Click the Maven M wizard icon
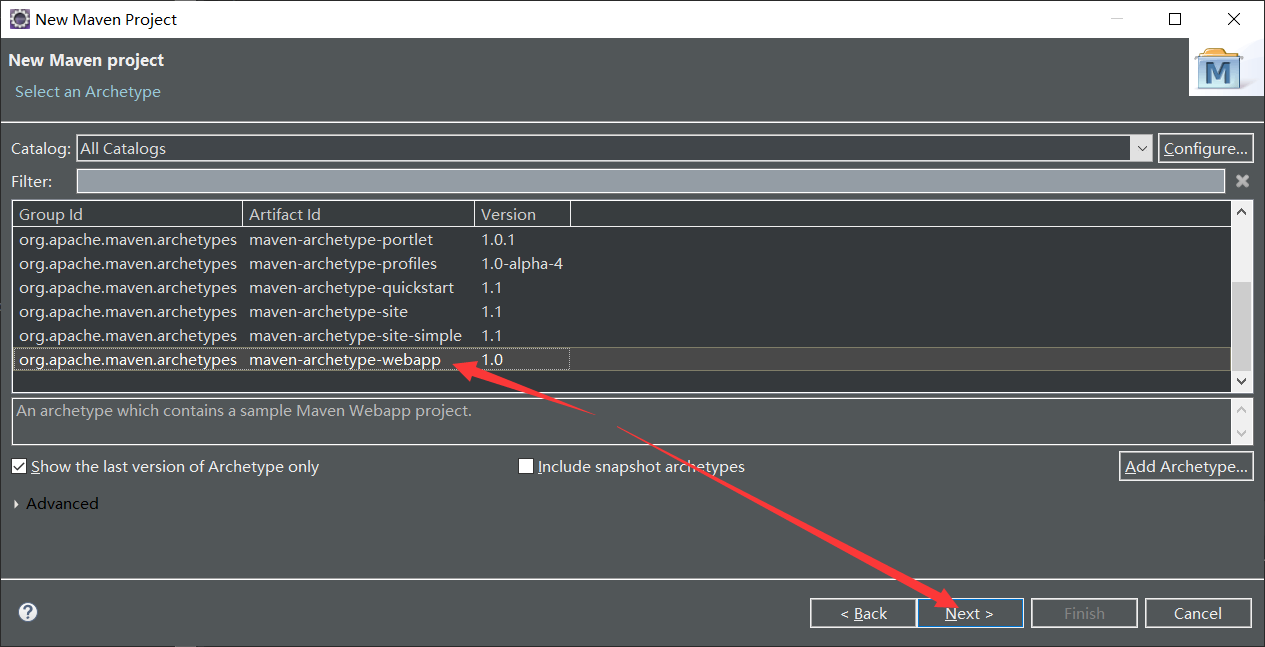 1219,68
